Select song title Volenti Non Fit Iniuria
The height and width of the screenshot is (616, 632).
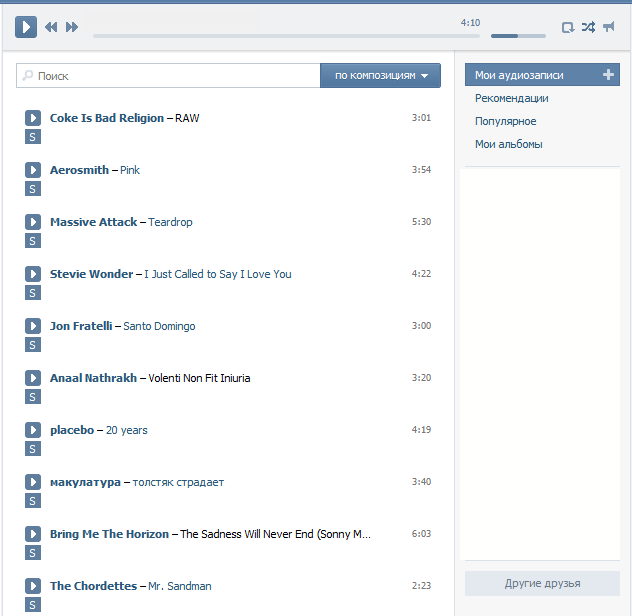click(x=199, y=378)
